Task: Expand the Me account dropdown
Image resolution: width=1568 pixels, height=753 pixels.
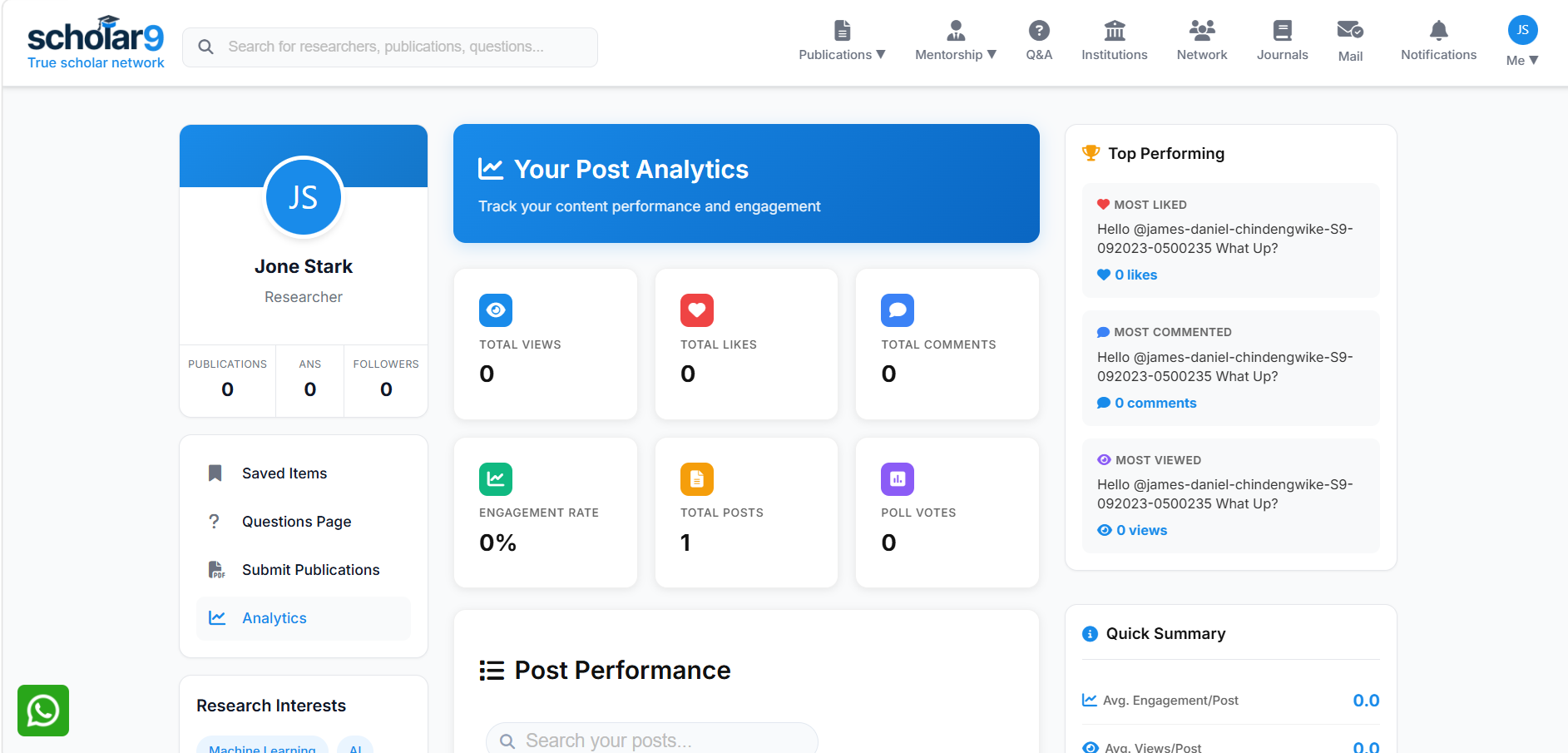Action: coord(1522,60)
